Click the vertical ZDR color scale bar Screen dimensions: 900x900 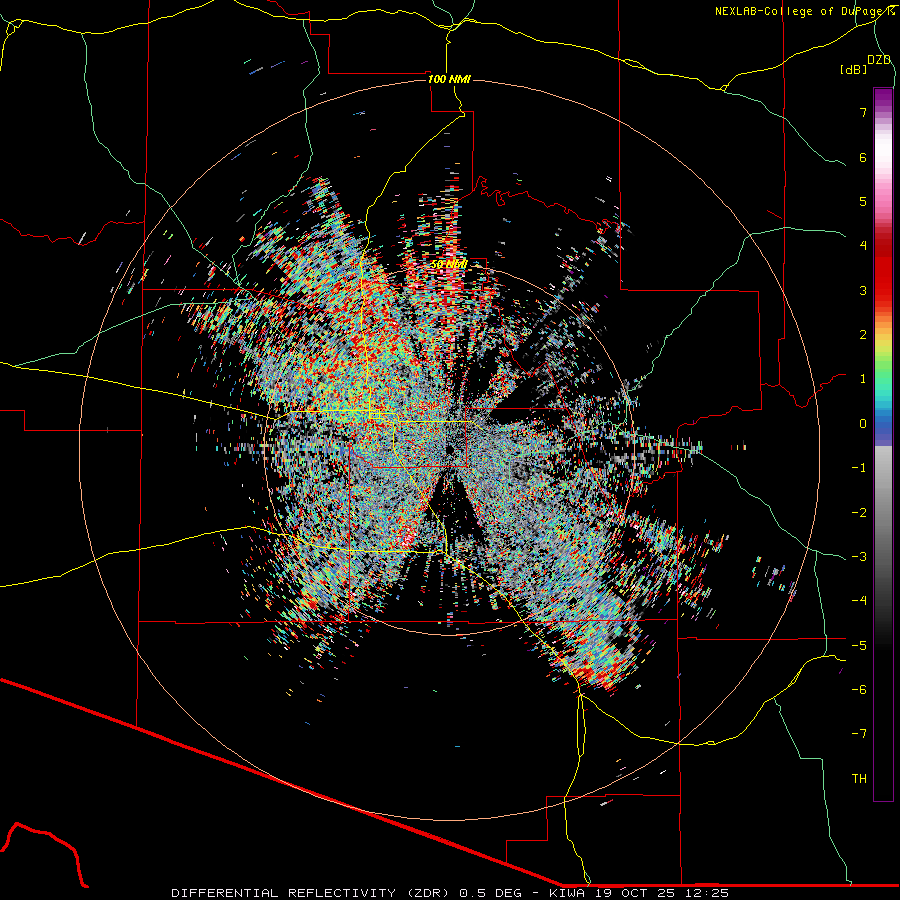pos(883,444)
